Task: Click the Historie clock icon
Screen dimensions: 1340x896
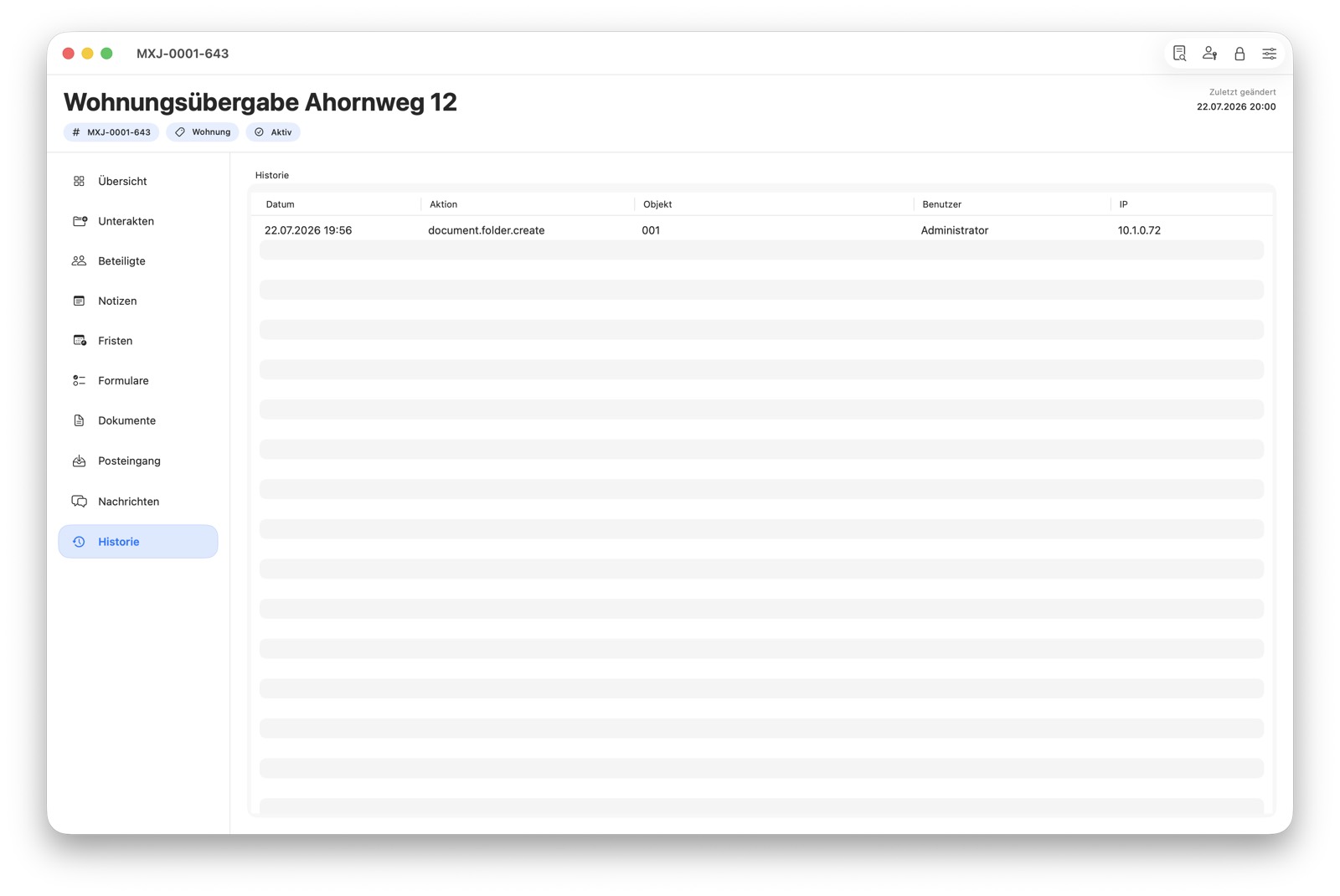Action: tap(79, 542)
